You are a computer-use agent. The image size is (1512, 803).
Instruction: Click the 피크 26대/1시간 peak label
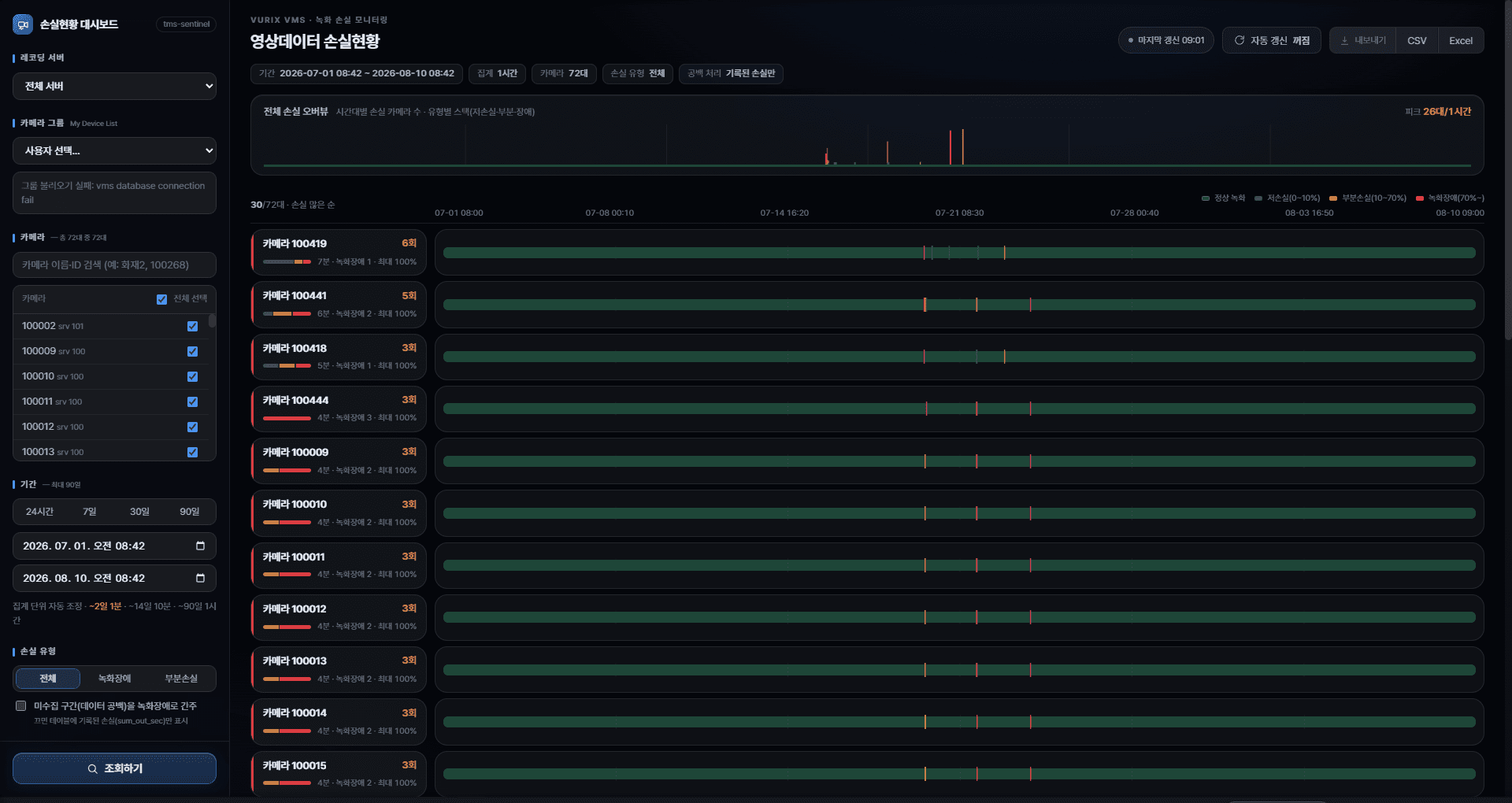[x=1438, y=112]
